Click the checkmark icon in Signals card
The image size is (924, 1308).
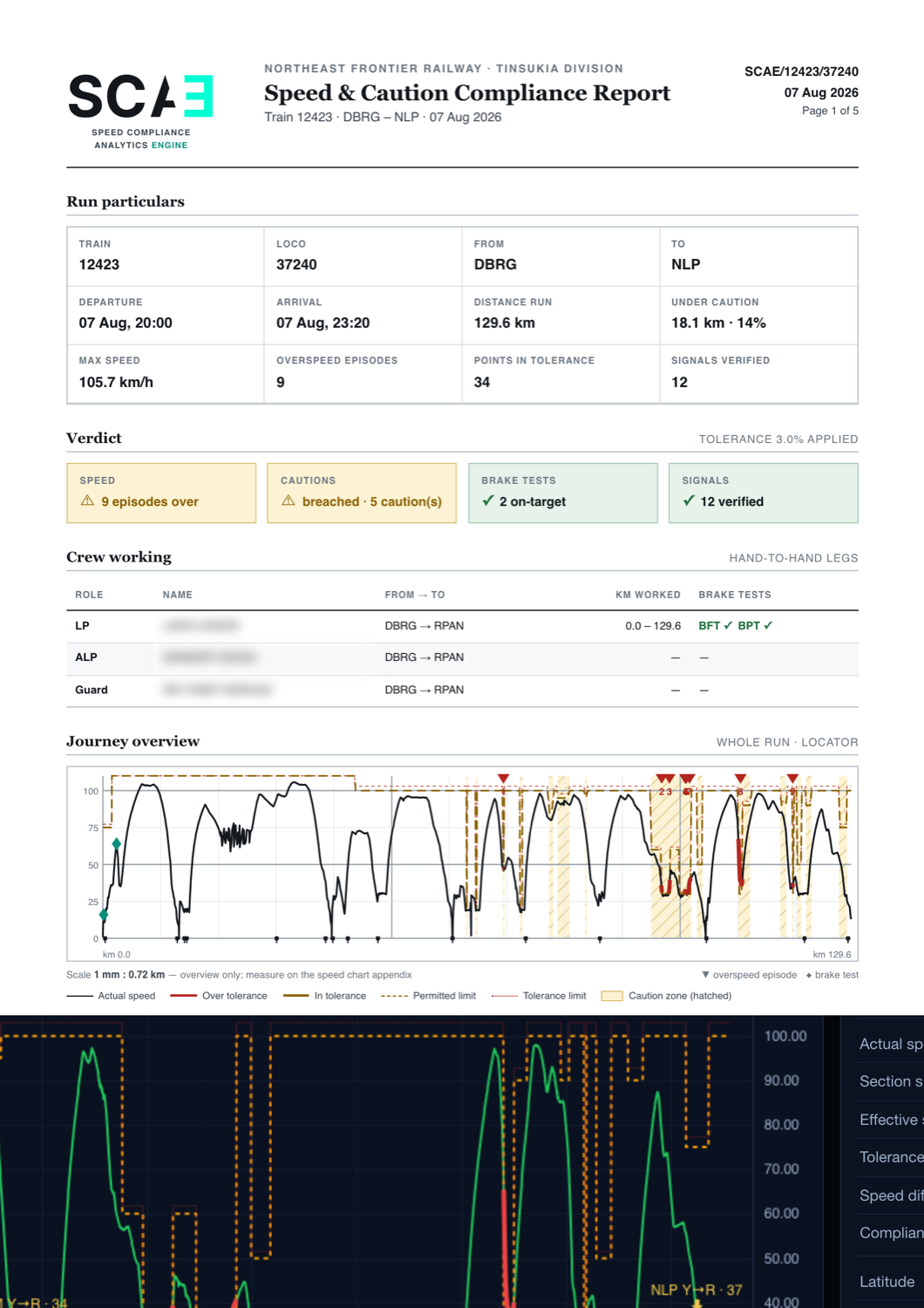(x=689, y=501)
